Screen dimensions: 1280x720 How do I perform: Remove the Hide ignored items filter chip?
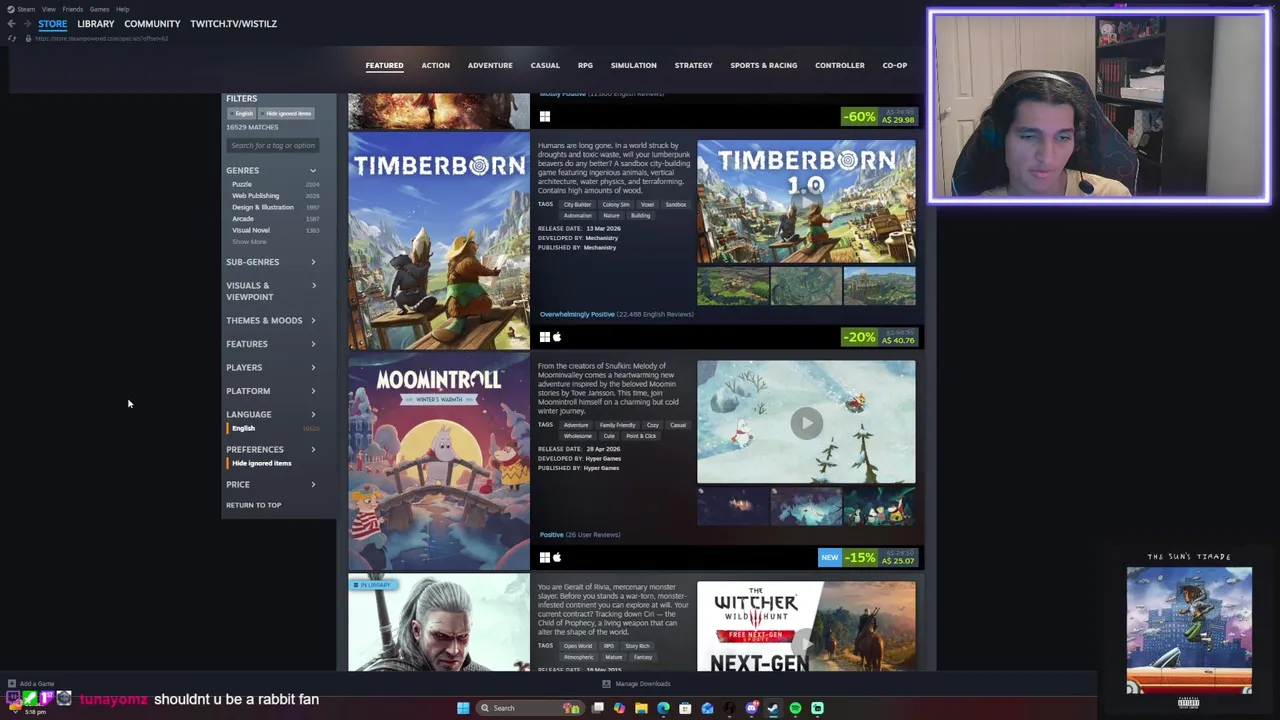point(287,113)
